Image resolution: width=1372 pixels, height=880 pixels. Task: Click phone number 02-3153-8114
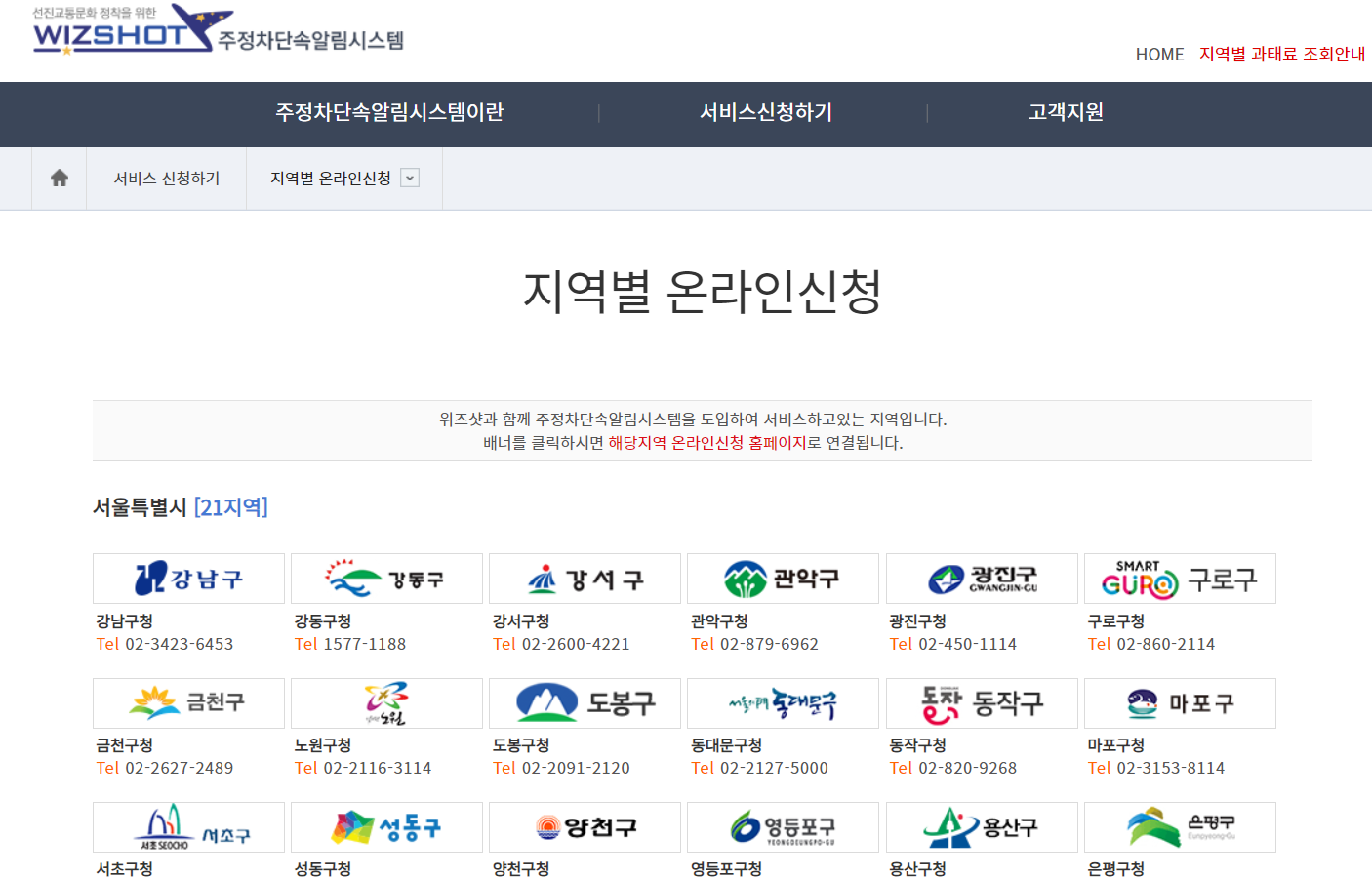pos(1171,768)
